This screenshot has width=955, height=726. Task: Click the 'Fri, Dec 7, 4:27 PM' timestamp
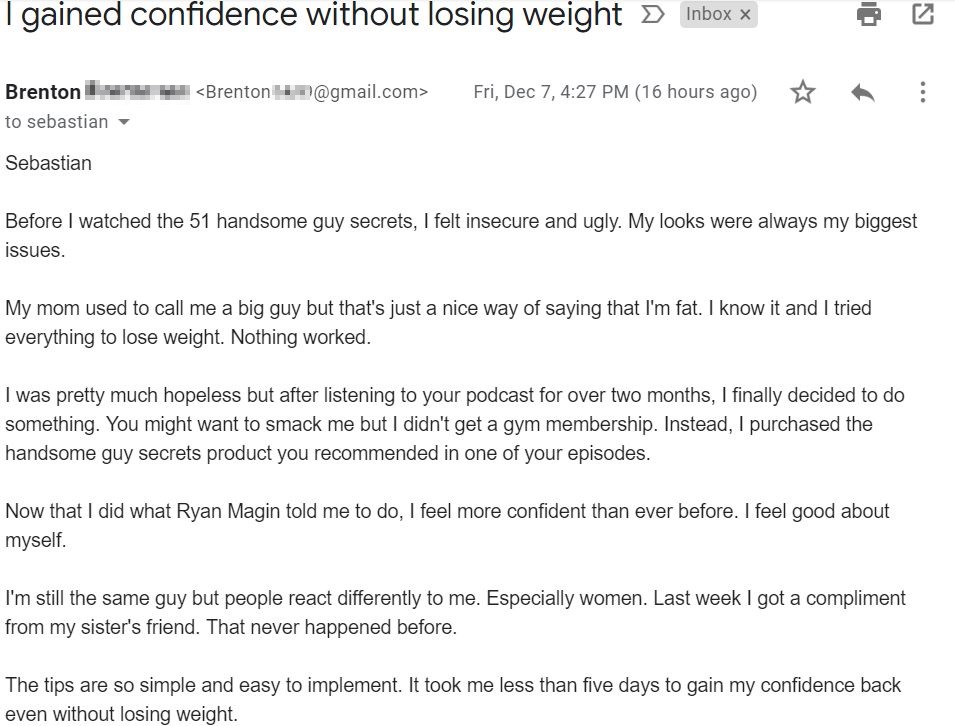pyautogui.click(x=551, y=92)
